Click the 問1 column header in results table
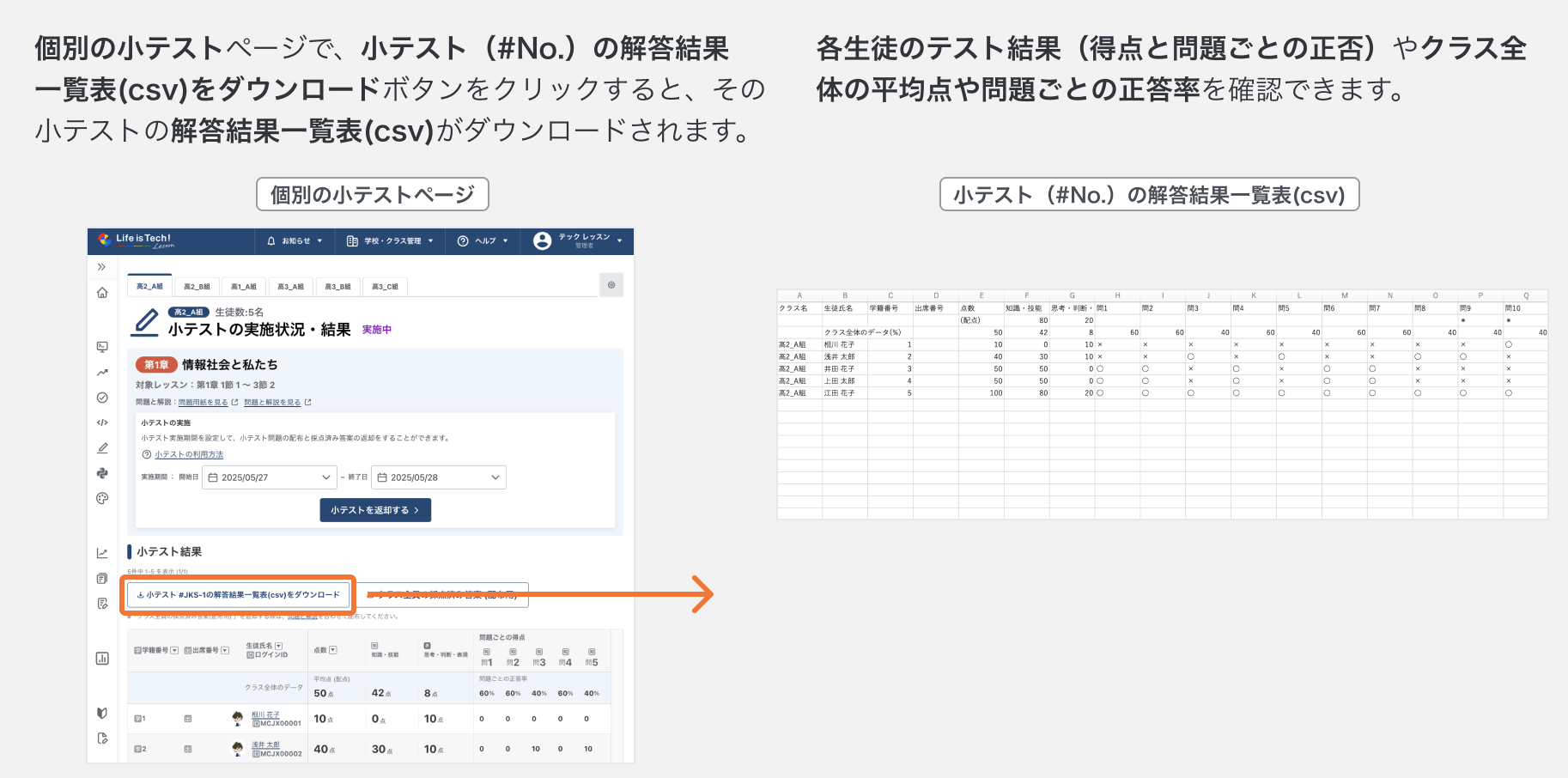Viewport: 1568px width, 778px height. 487,658
